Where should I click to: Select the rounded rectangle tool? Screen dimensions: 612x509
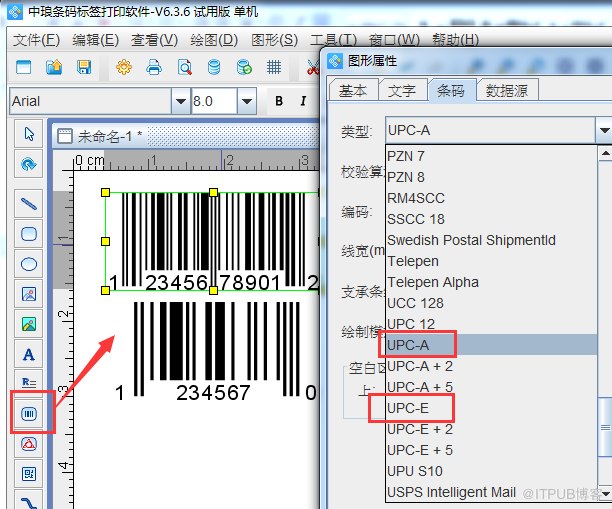click(x=29, y=234)
